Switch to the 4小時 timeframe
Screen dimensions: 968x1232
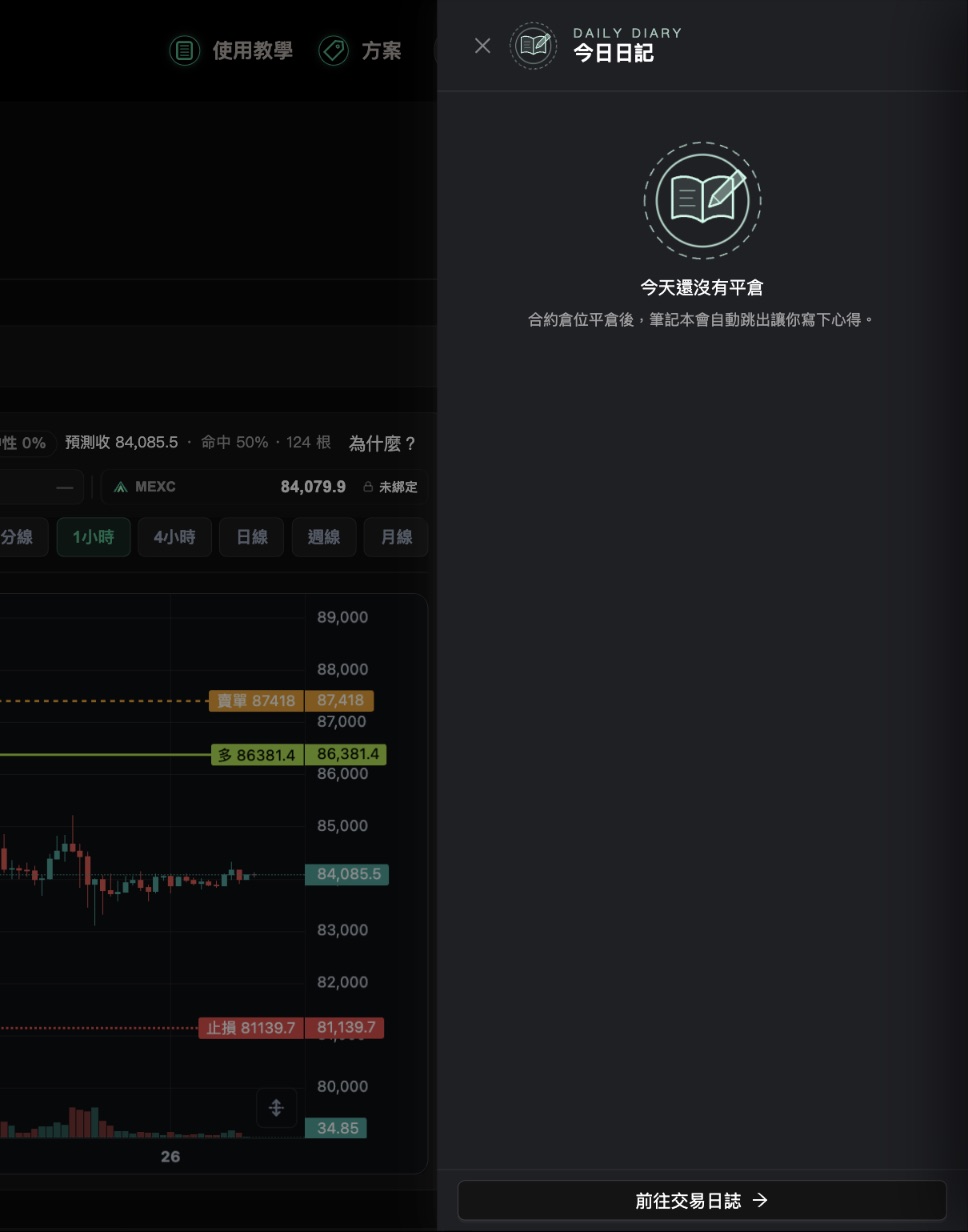pyautogui.click(x=174, y=537)
